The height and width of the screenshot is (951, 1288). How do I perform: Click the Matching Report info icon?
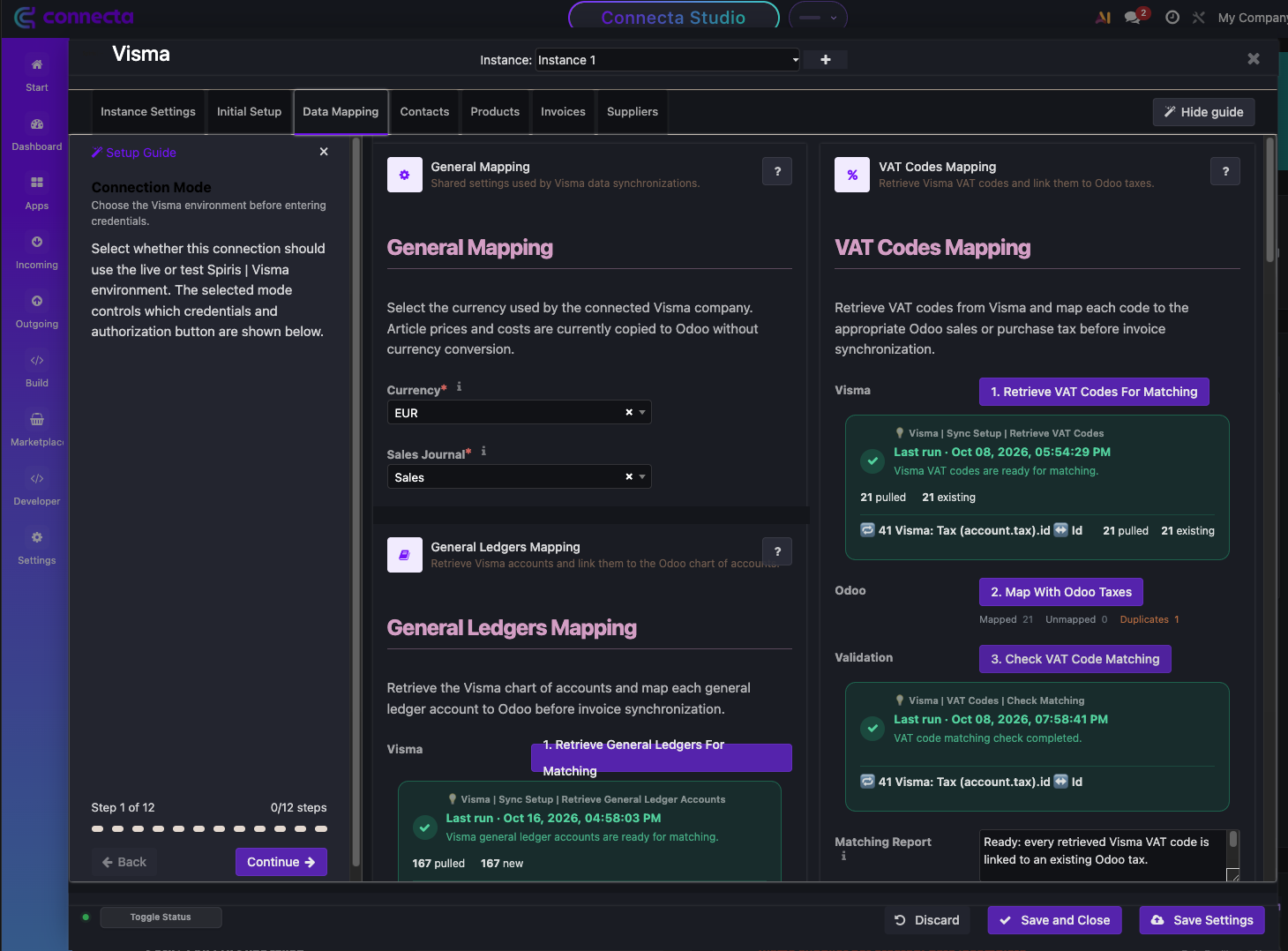(x=843, y=856)
